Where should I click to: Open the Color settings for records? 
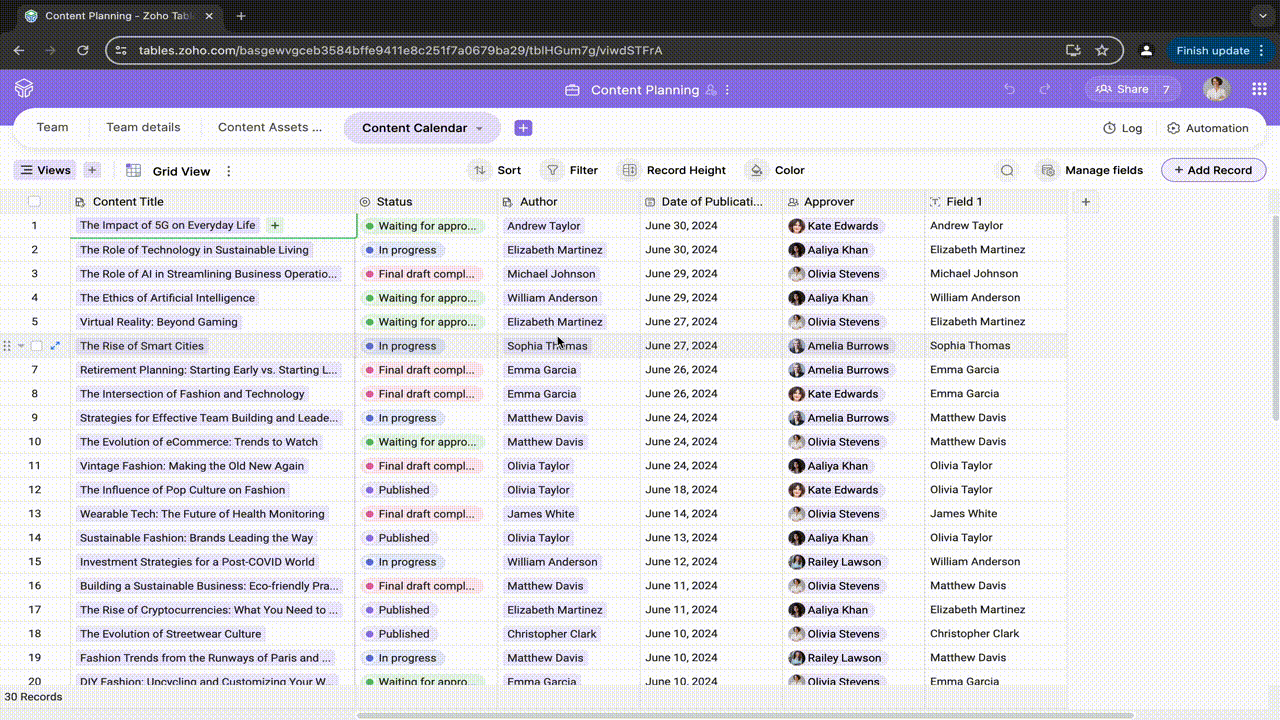(x=776, y=170)
